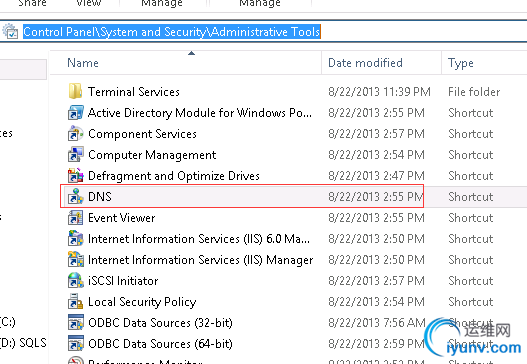Screen dimensions: 527x364
Task: Click the address bar control panel icon
Action: coord(10,32)
